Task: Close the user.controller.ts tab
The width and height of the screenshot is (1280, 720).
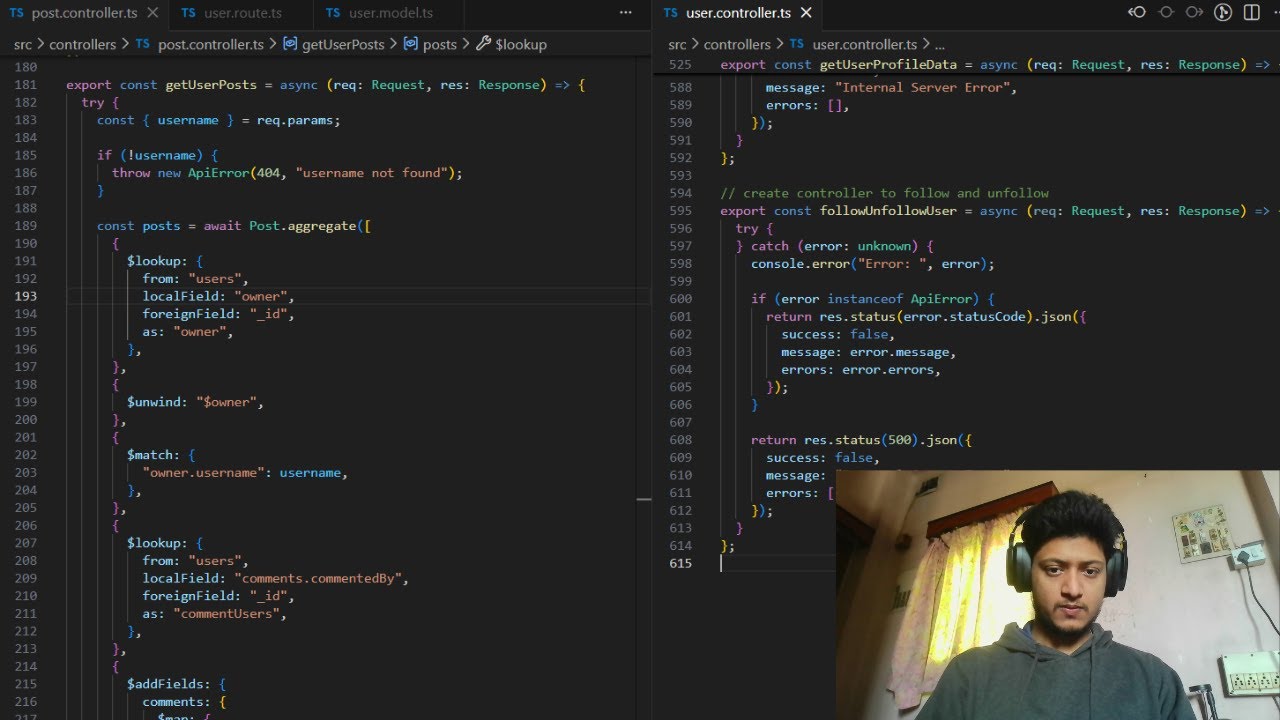Action: pyautogui.click(x=806, y=13)
